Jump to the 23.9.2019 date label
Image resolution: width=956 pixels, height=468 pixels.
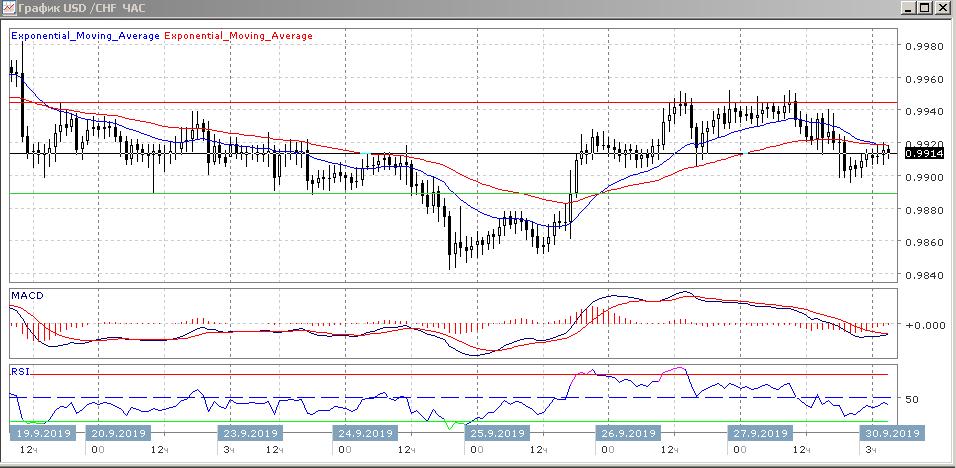coord(249,434)
